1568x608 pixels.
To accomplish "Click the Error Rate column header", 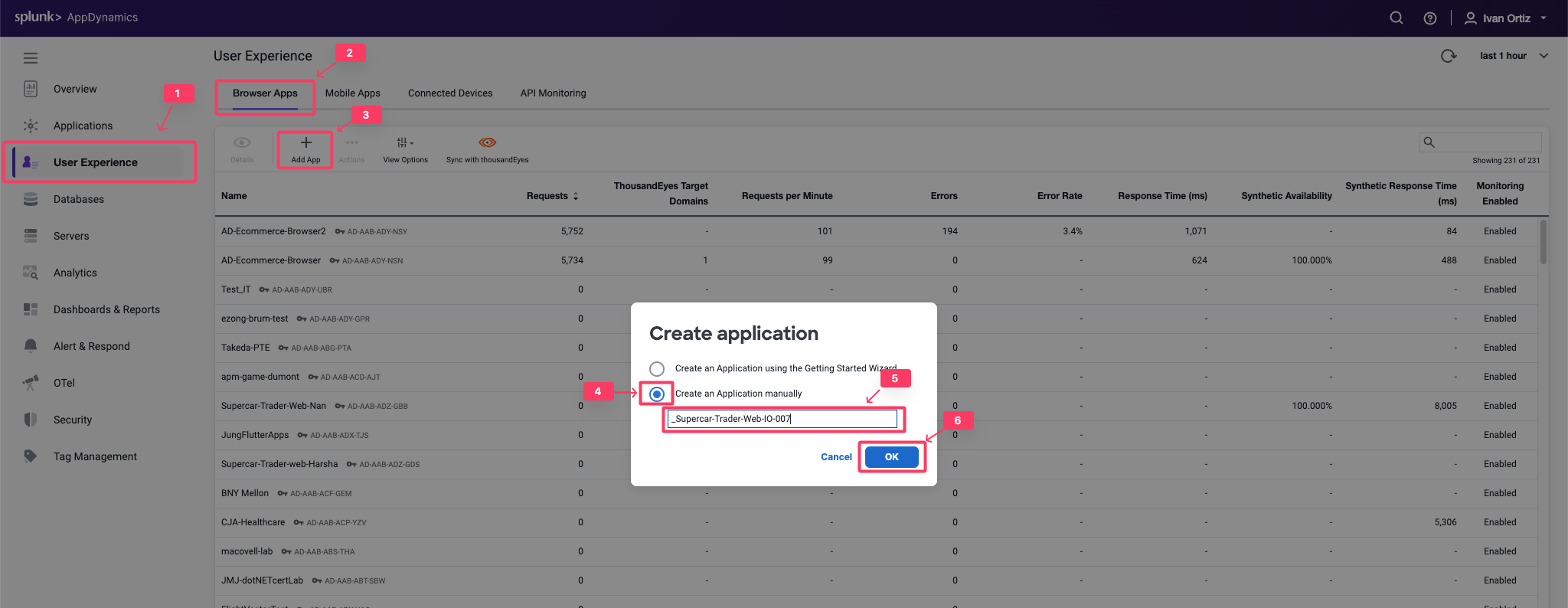I will [1060, 196].
